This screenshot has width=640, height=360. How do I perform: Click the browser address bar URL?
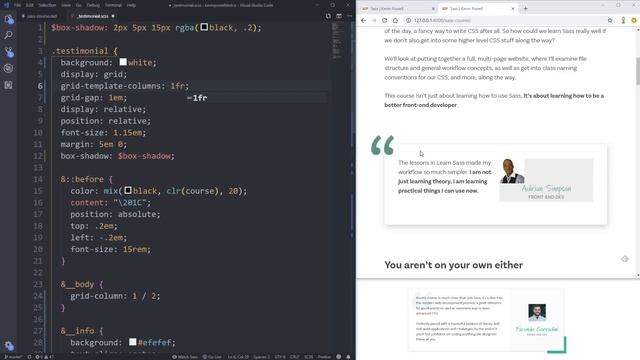(442, 20)
